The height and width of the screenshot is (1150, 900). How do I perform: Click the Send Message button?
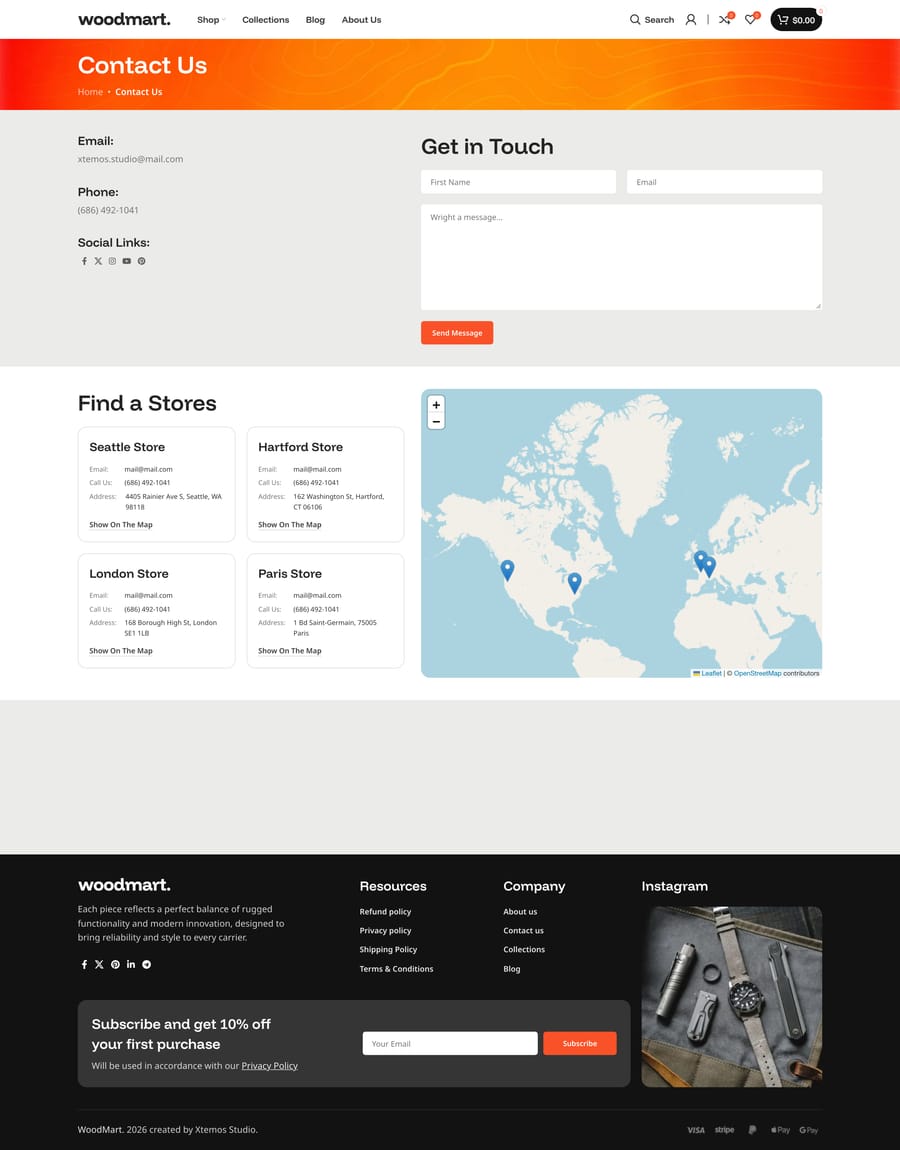pyautogui.click(x=457, y=333)
